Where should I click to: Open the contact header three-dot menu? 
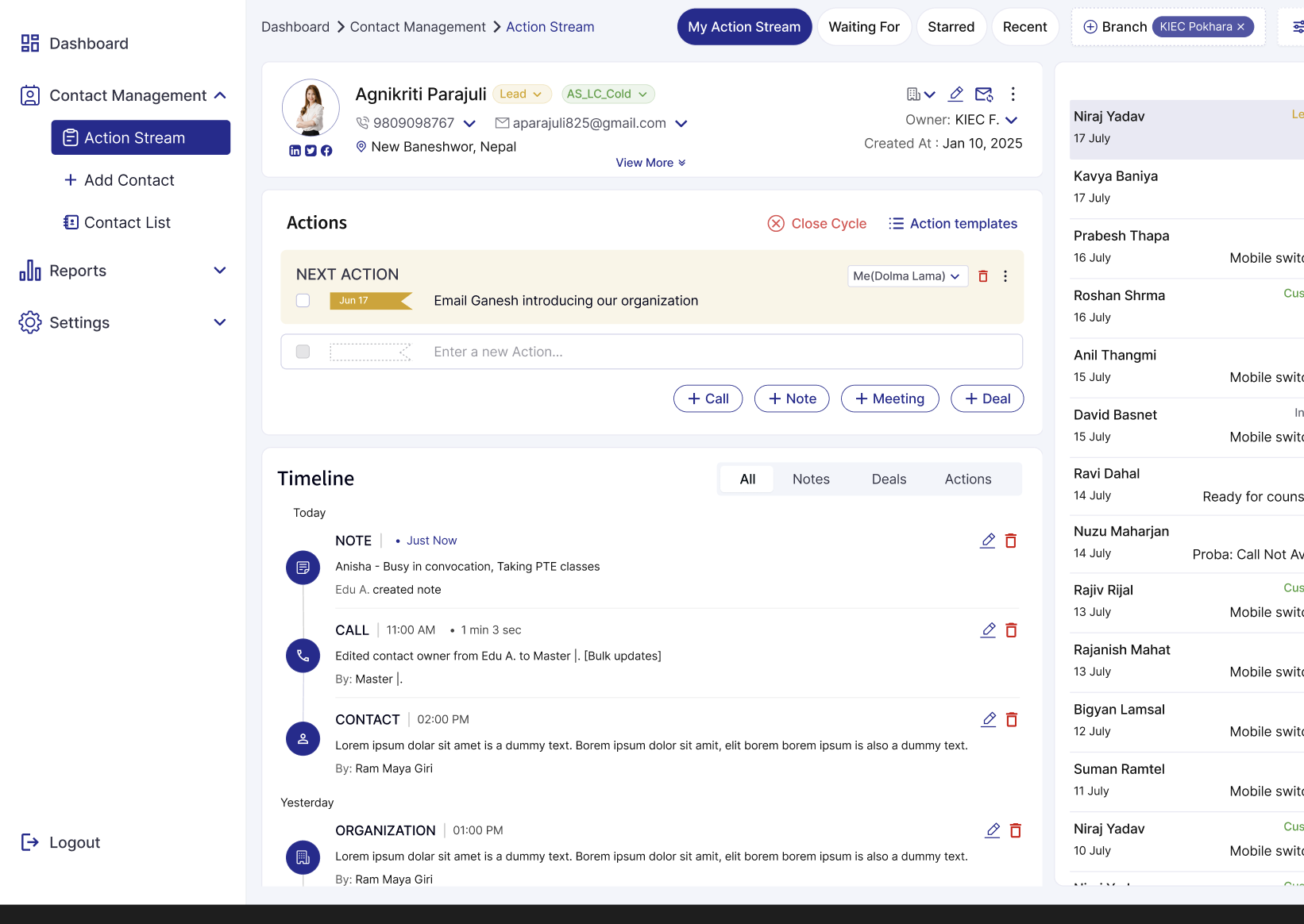[x=1013, y=94]
